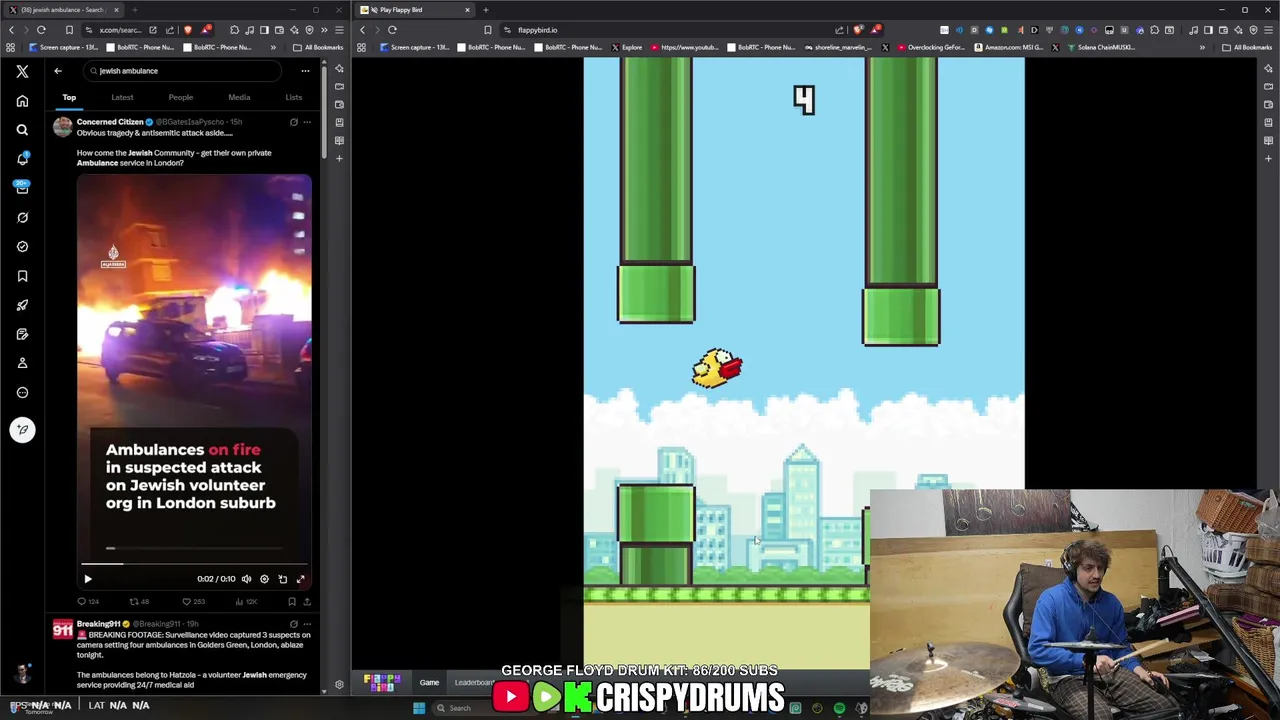Open Amazon.com MSI bookmark

(1011, 47)
